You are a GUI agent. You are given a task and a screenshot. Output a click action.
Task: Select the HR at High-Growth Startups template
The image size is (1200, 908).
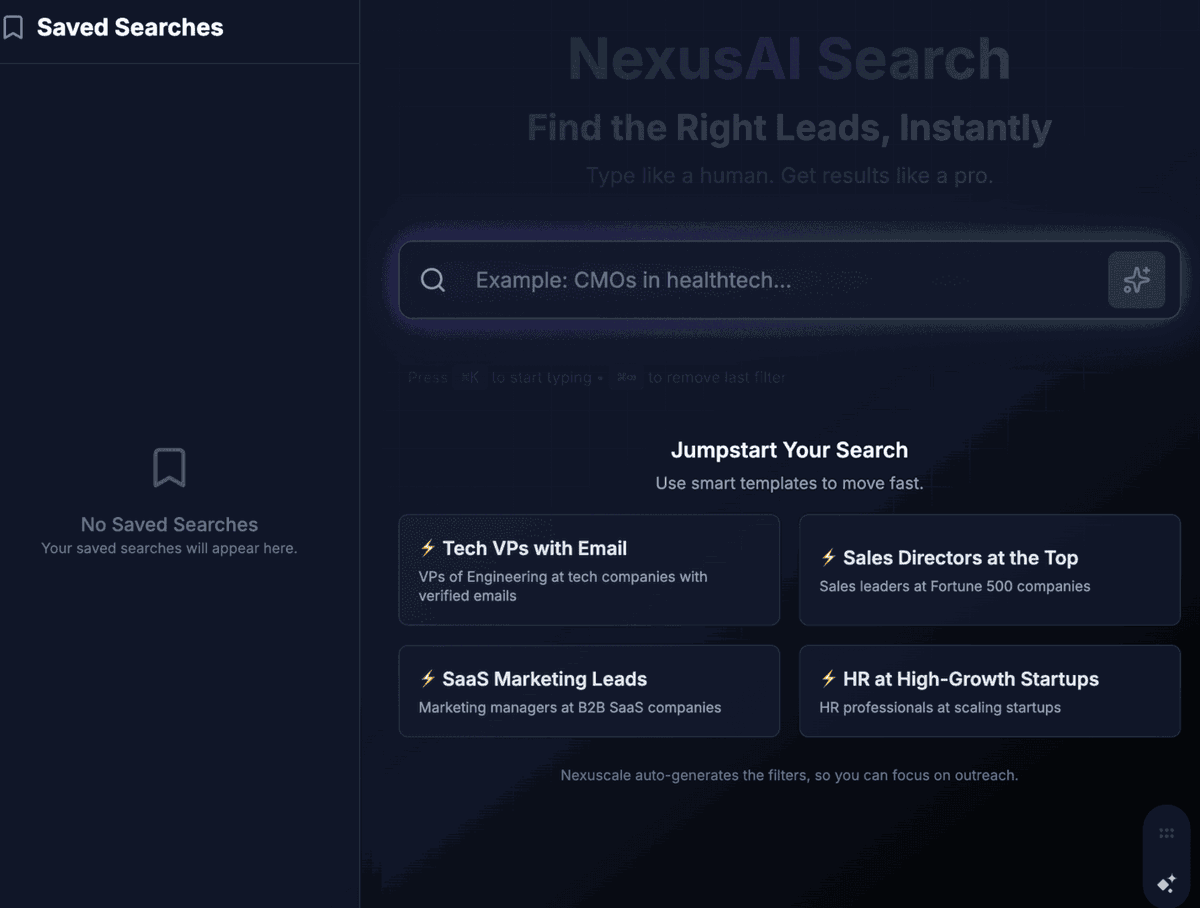pos(989,691)
